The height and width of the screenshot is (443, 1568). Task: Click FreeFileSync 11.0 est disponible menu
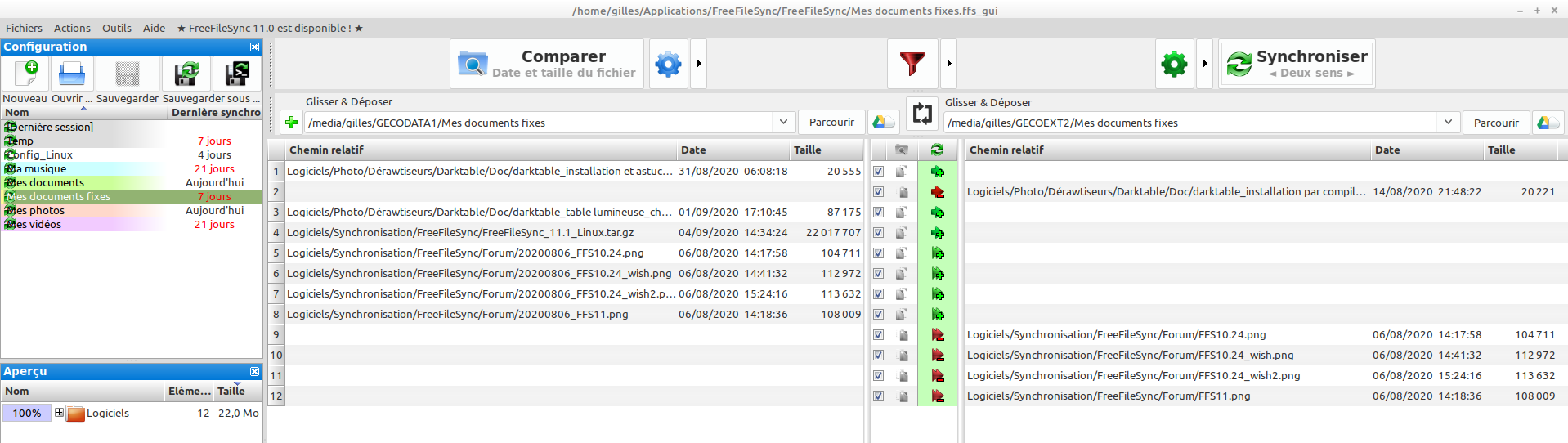click(270, 28)
